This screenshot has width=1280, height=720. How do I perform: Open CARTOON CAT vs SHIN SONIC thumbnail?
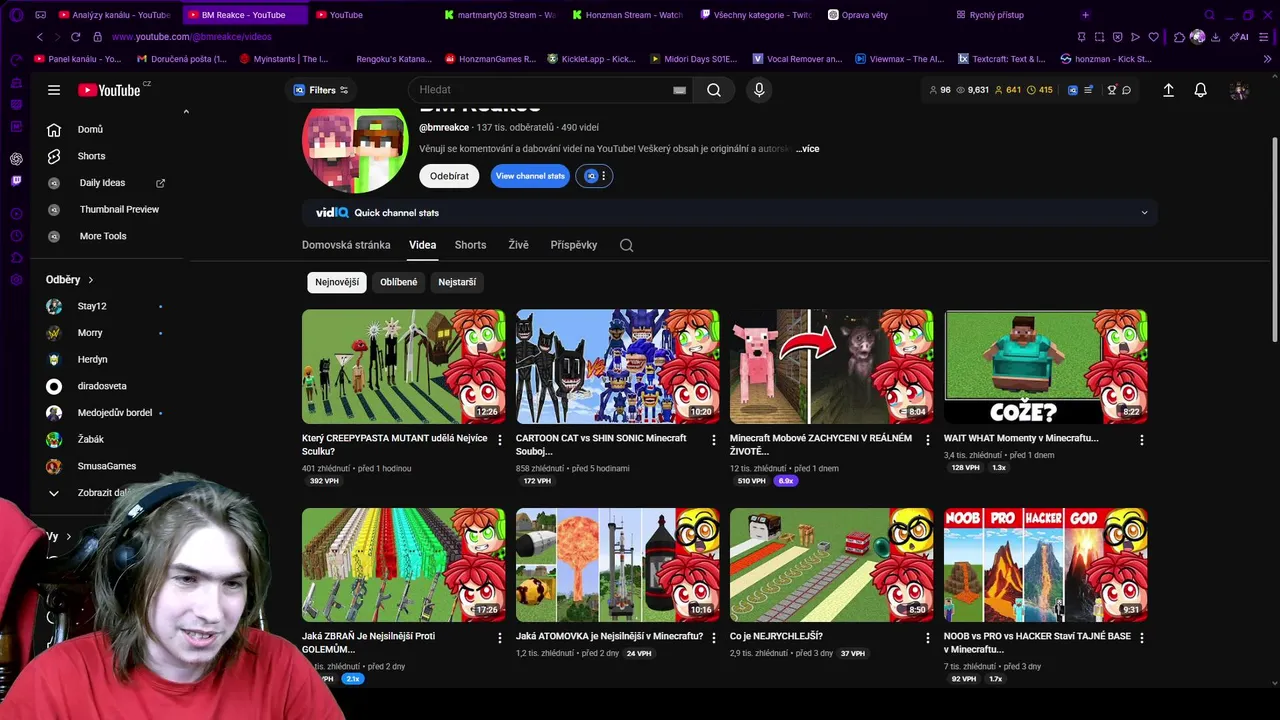coord(618,367)
